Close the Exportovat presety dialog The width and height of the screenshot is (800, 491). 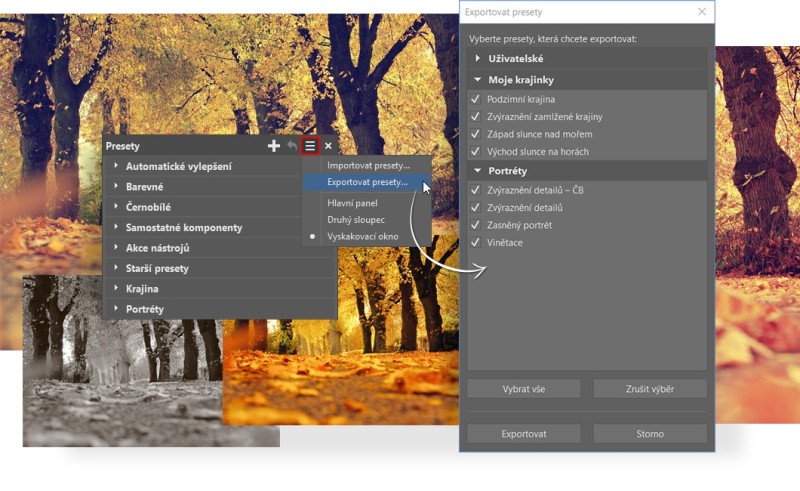coord(701,12)
